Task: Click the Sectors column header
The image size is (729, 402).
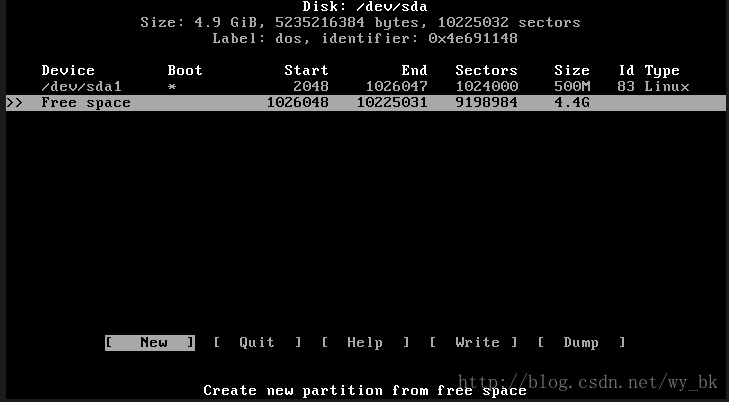Action: coord(486,71)
